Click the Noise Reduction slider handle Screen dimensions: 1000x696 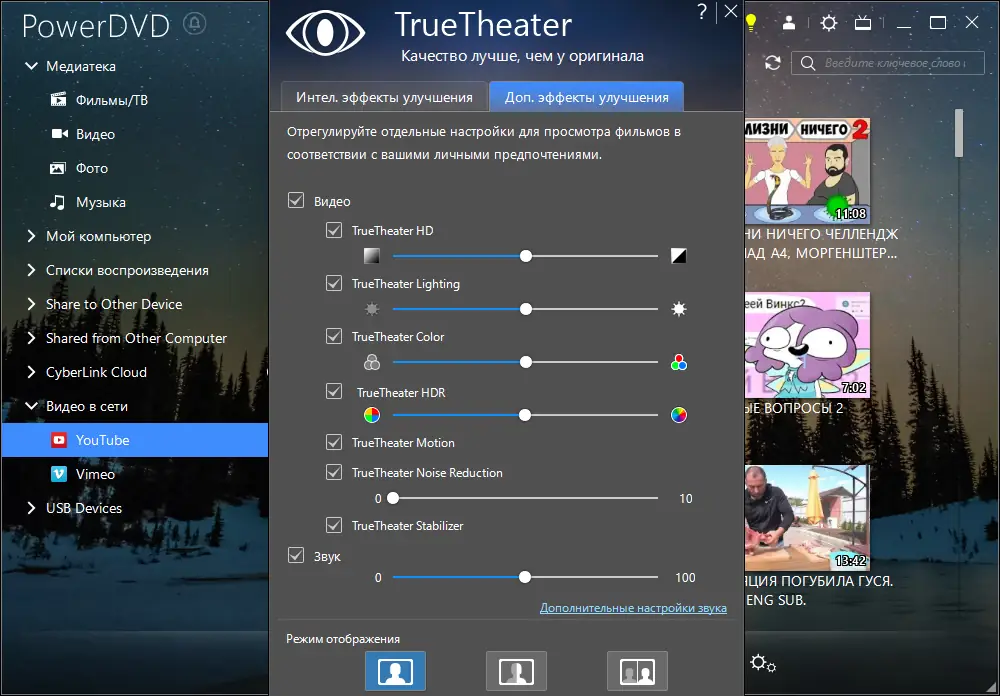point(393,498)
